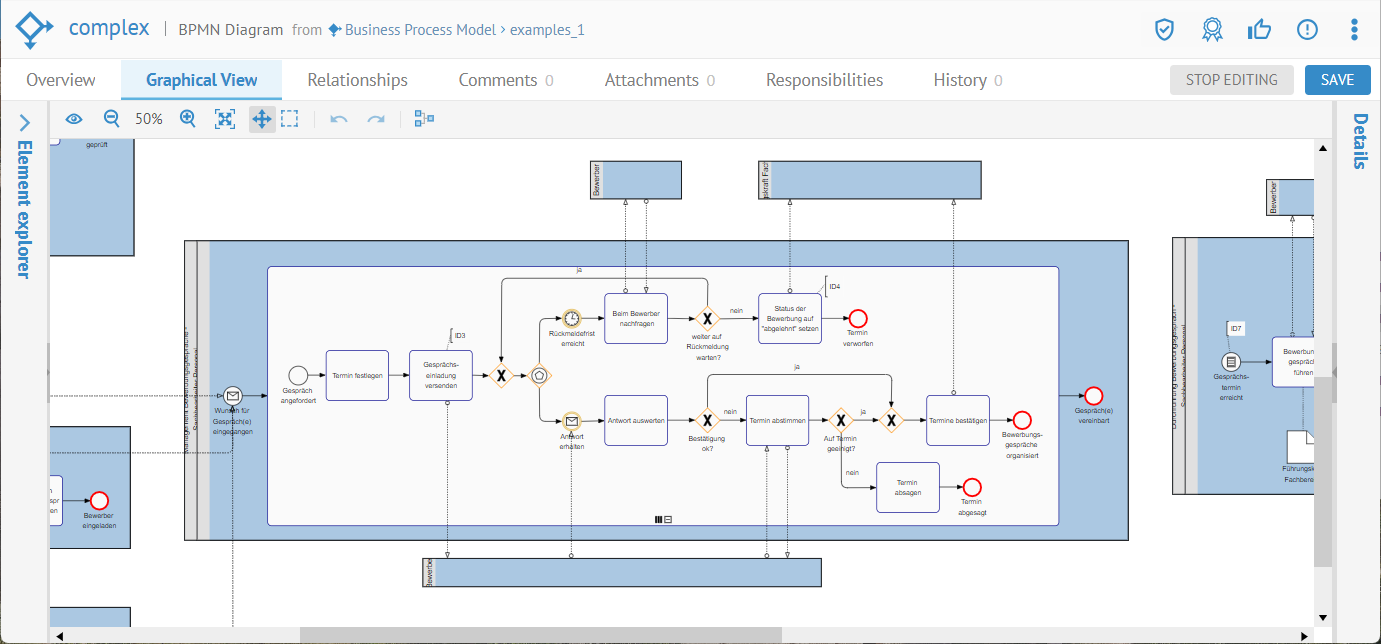Expand the Details side panel

click(x=1359, y=141)
